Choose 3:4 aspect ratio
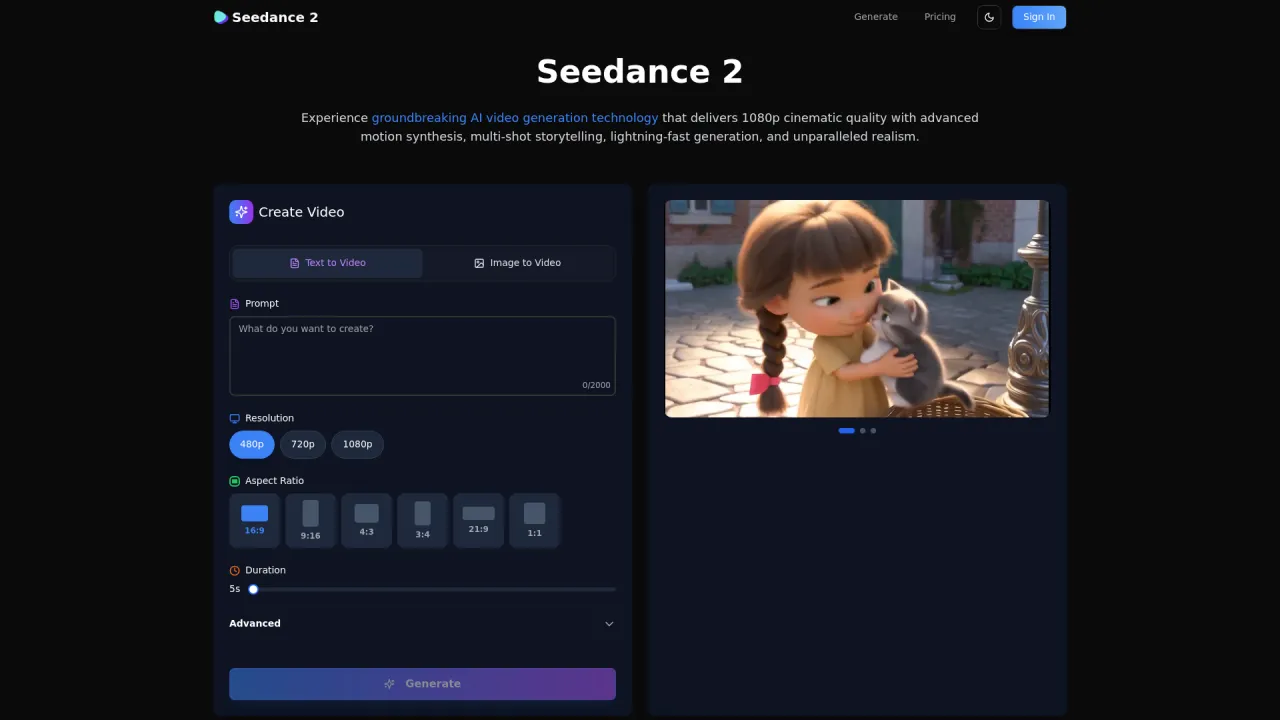1280x720 pixels. pyautogui.click(x=423, y=520)
